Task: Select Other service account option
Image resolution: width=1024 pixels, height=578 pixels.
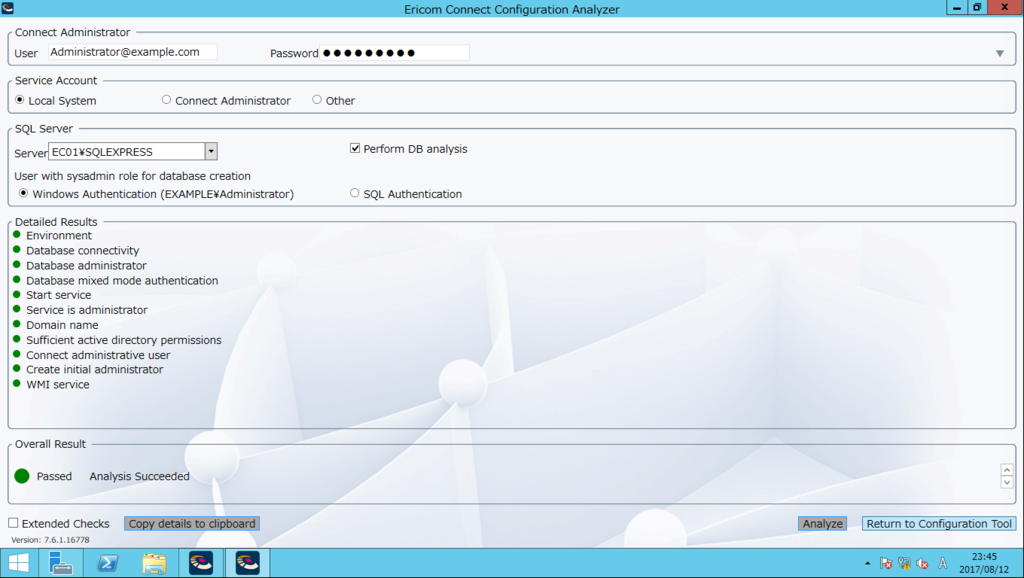Action: pyautogui.click(x=317, y=100)
